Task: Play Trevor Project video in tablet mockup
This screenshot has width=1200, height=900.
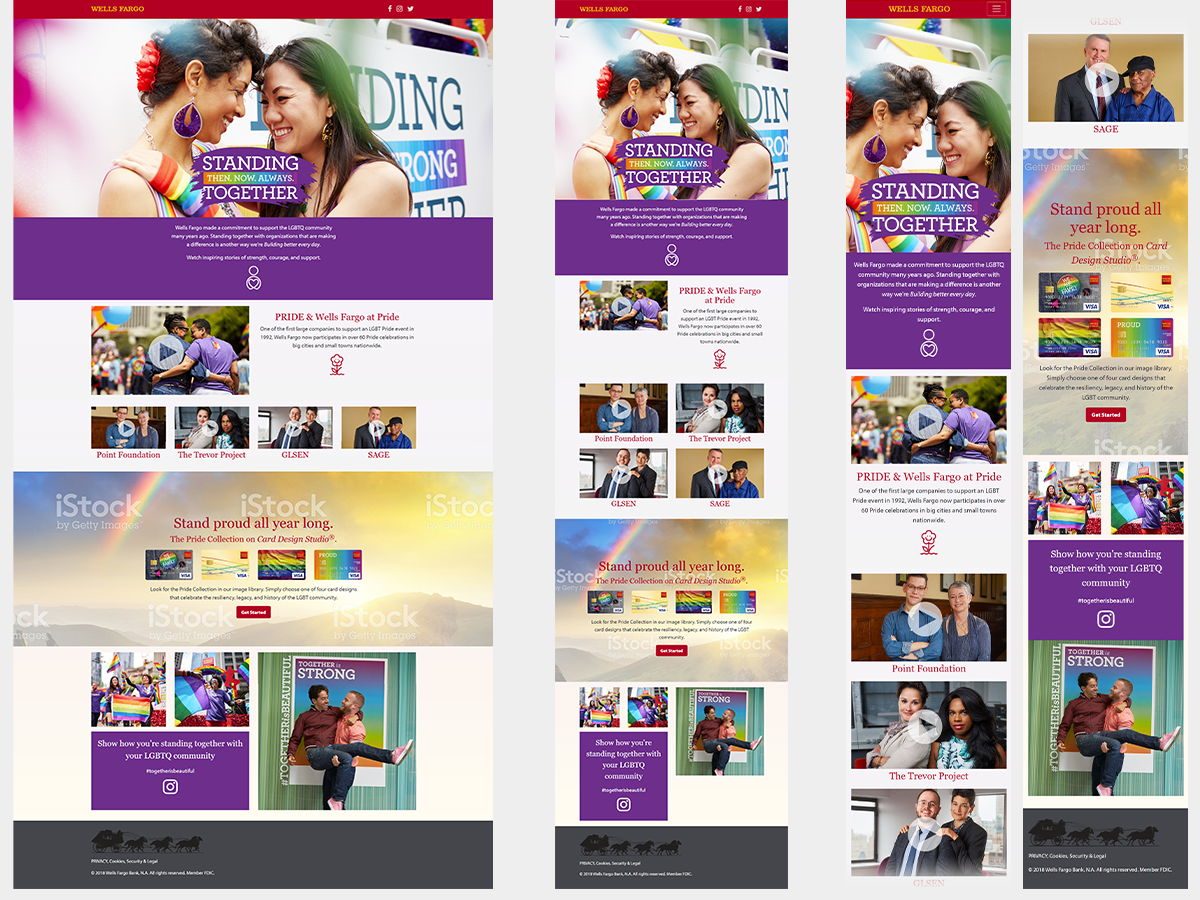Action: click(x=719, y=408)
